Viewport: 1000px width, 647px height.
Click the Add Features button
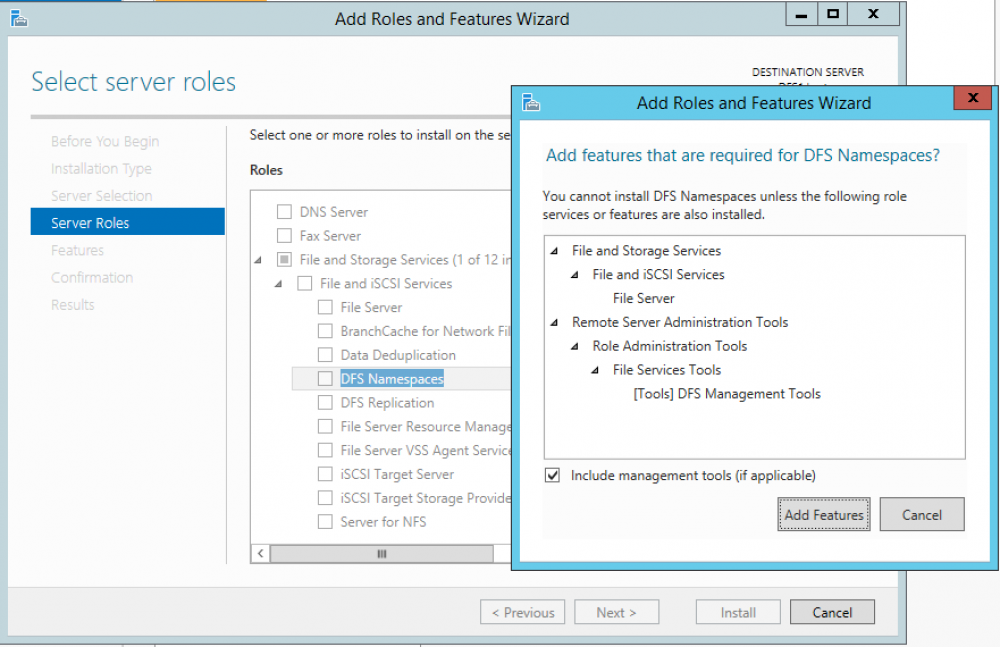point(823,514)
